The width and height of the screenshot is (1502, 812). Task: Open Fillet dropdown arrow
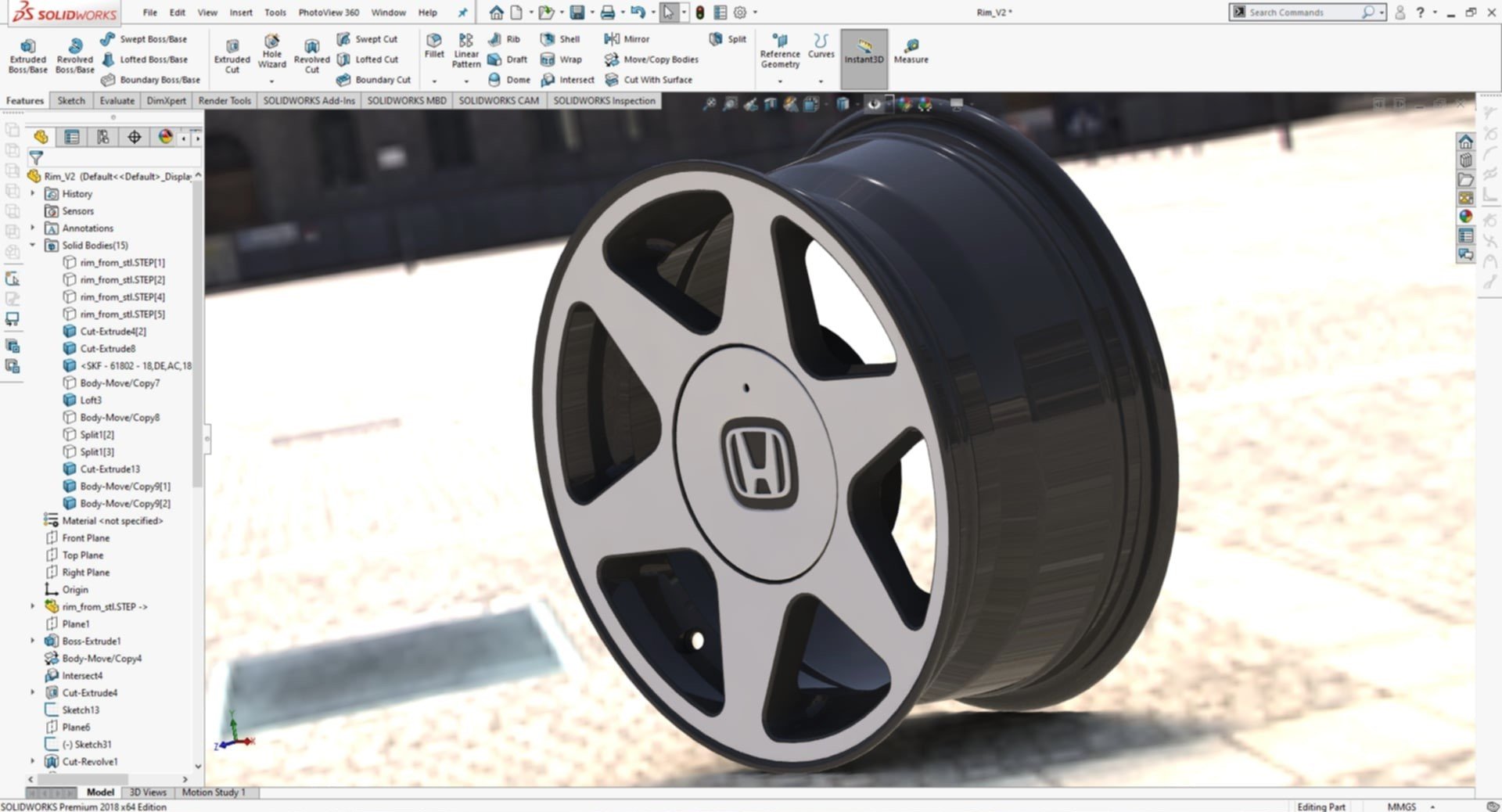point(434,81)
